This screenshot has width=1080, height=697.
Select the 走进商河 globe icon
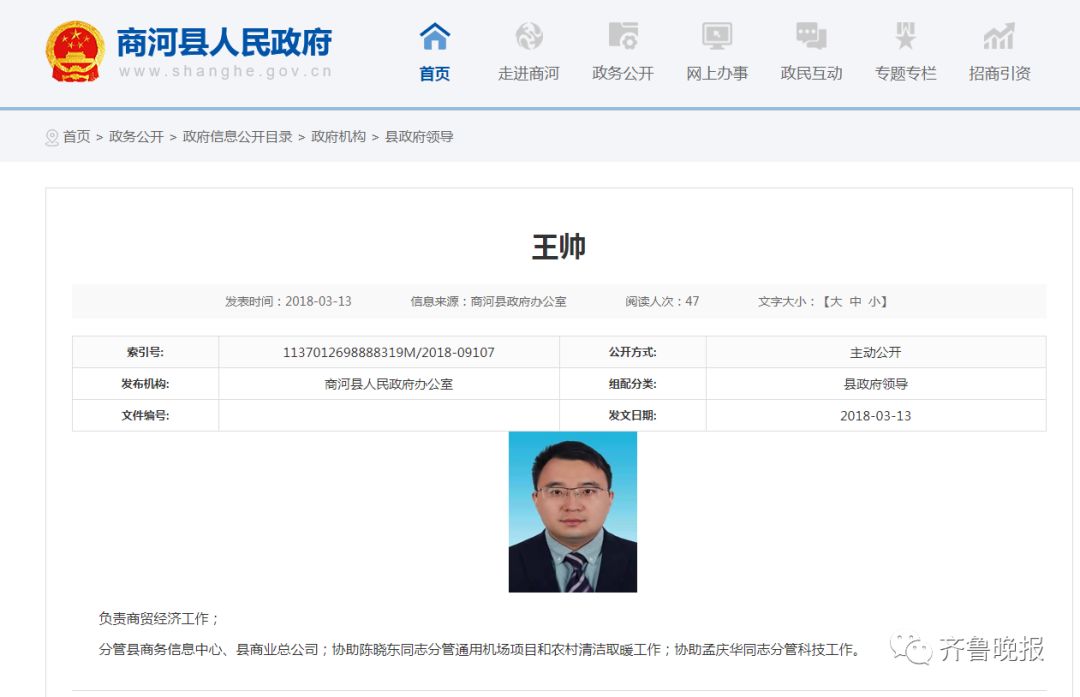(529, 36)
